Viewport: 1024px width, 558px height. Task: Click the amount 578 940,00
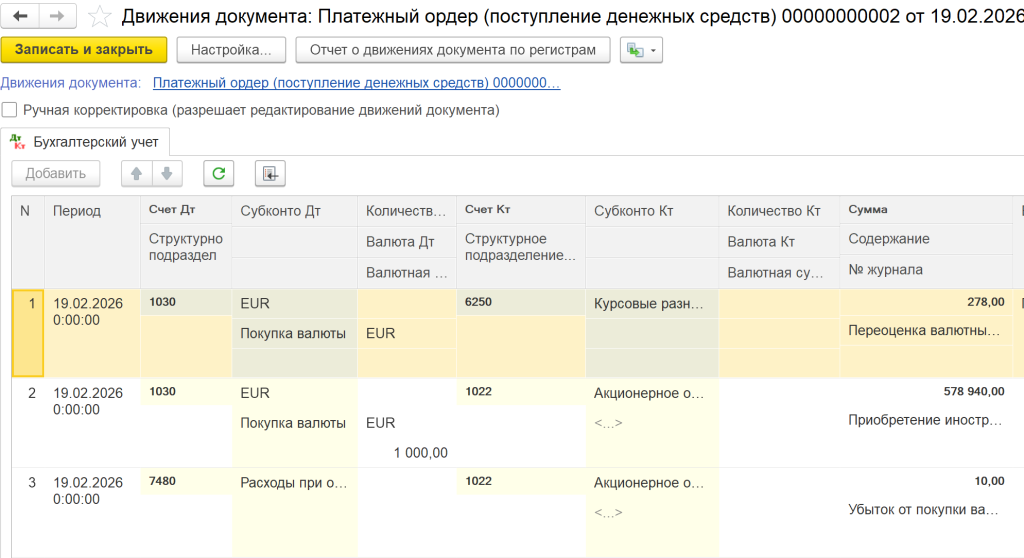pyautogui.click(x=925, y=391)
